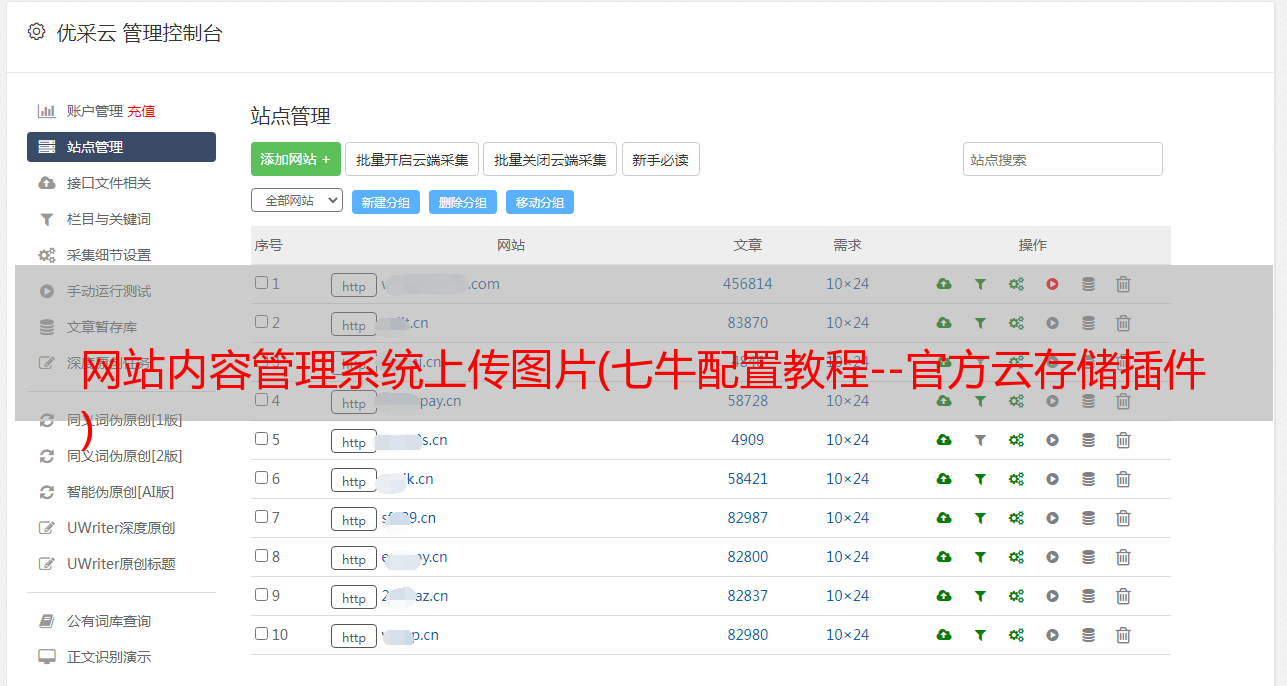Tick the checkbox for site row 1
1287x686 pixels.
pos(261,283)
